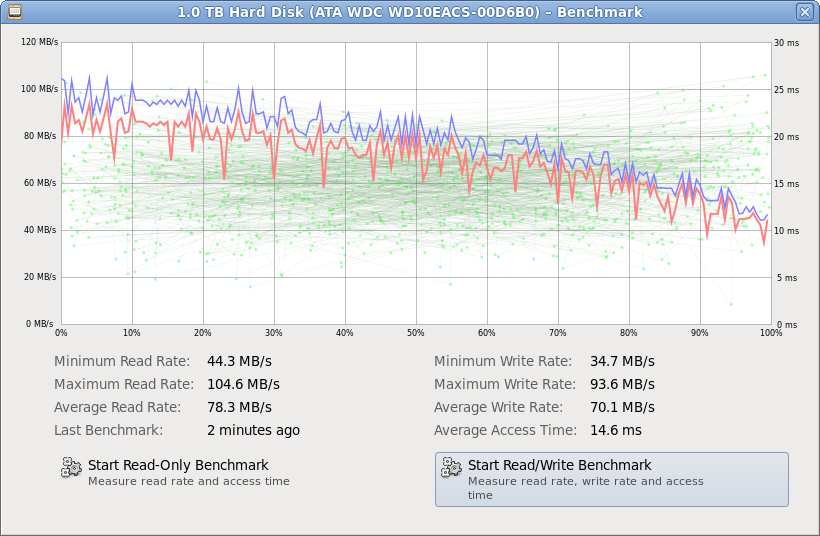Click the 70.1 MB/s average write value
The width and height of the screenshot is (820, 536).
pos(621,407)
